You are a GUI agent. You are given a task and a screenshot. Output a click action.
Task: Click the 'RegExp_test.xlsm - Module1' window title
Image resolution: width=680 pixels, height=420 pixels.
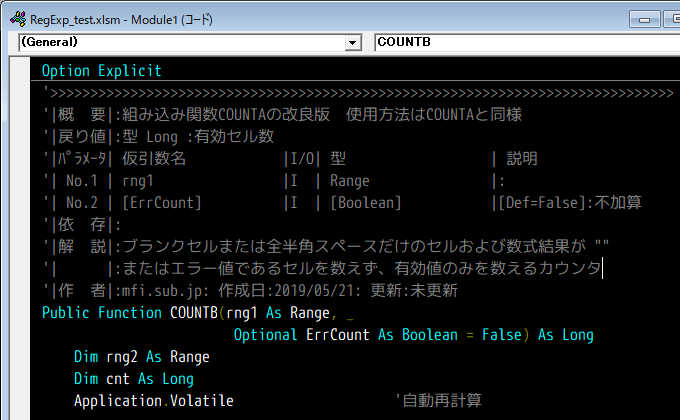121,20
